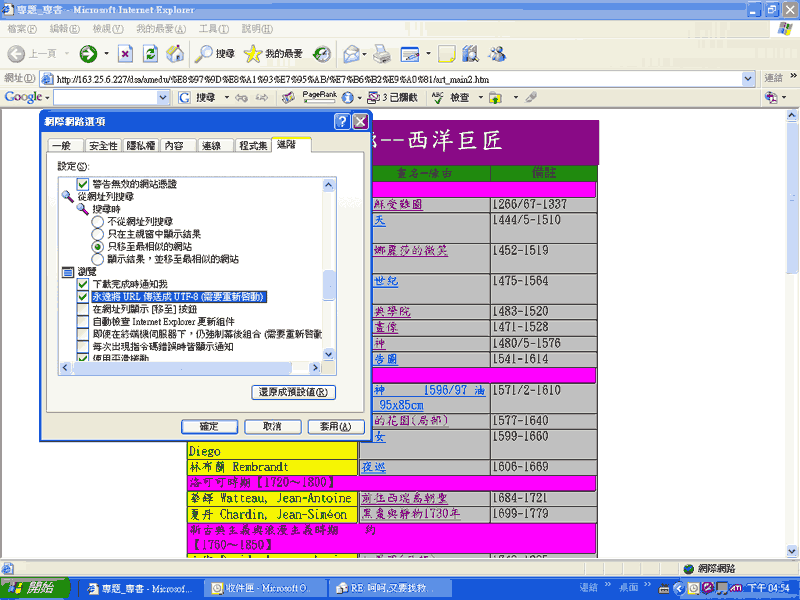Go to the Home page icon
Image resolution: width=800 pixels, height=600 pixels.
click(x=175, y=54)
